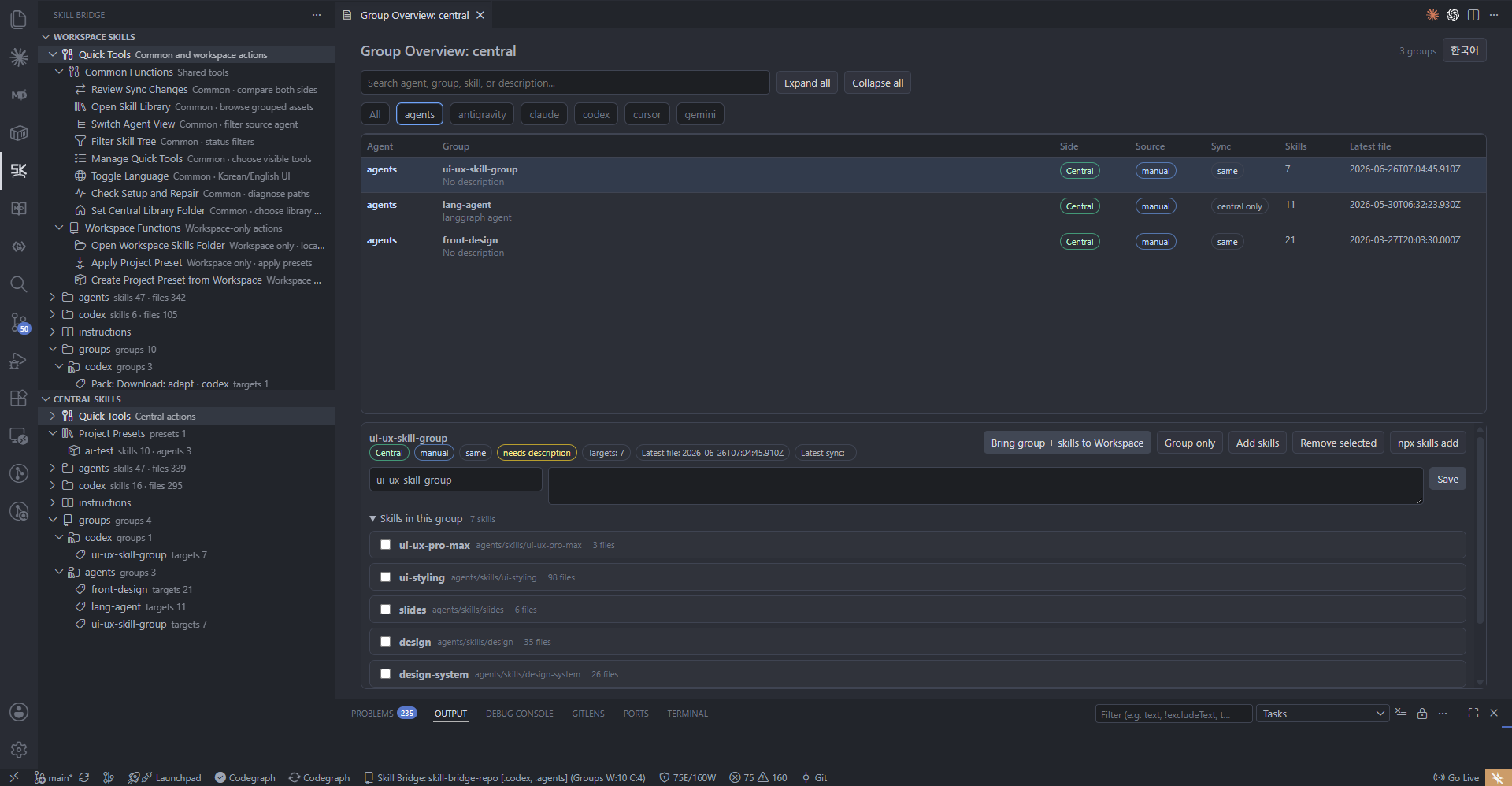
Task: Run Set Central Library Folder tool
Action: click(x=186, y=210)
